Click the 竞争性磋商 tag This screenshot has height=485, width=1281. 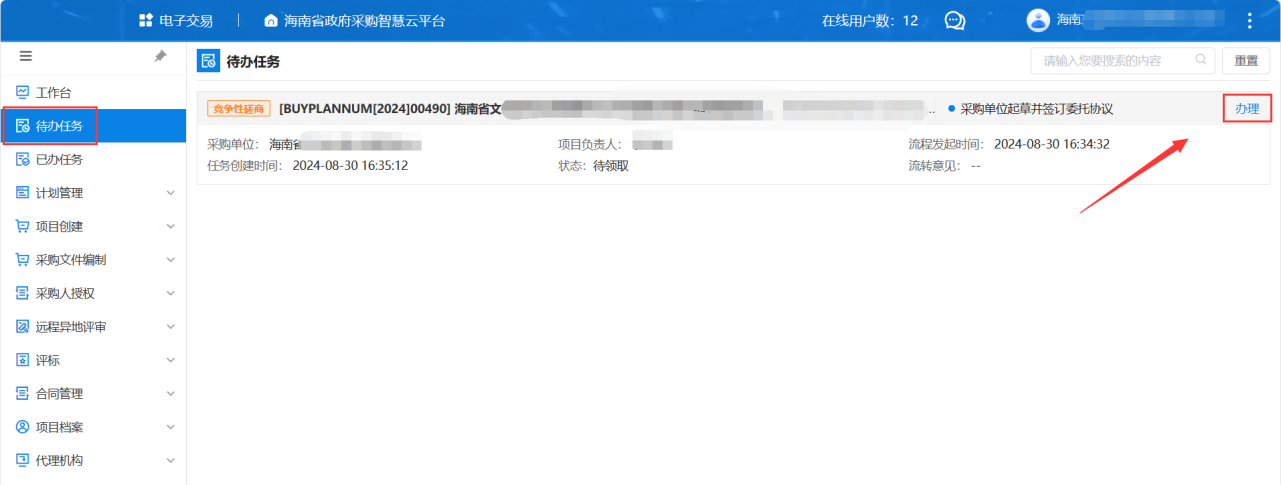coord(239,108)
